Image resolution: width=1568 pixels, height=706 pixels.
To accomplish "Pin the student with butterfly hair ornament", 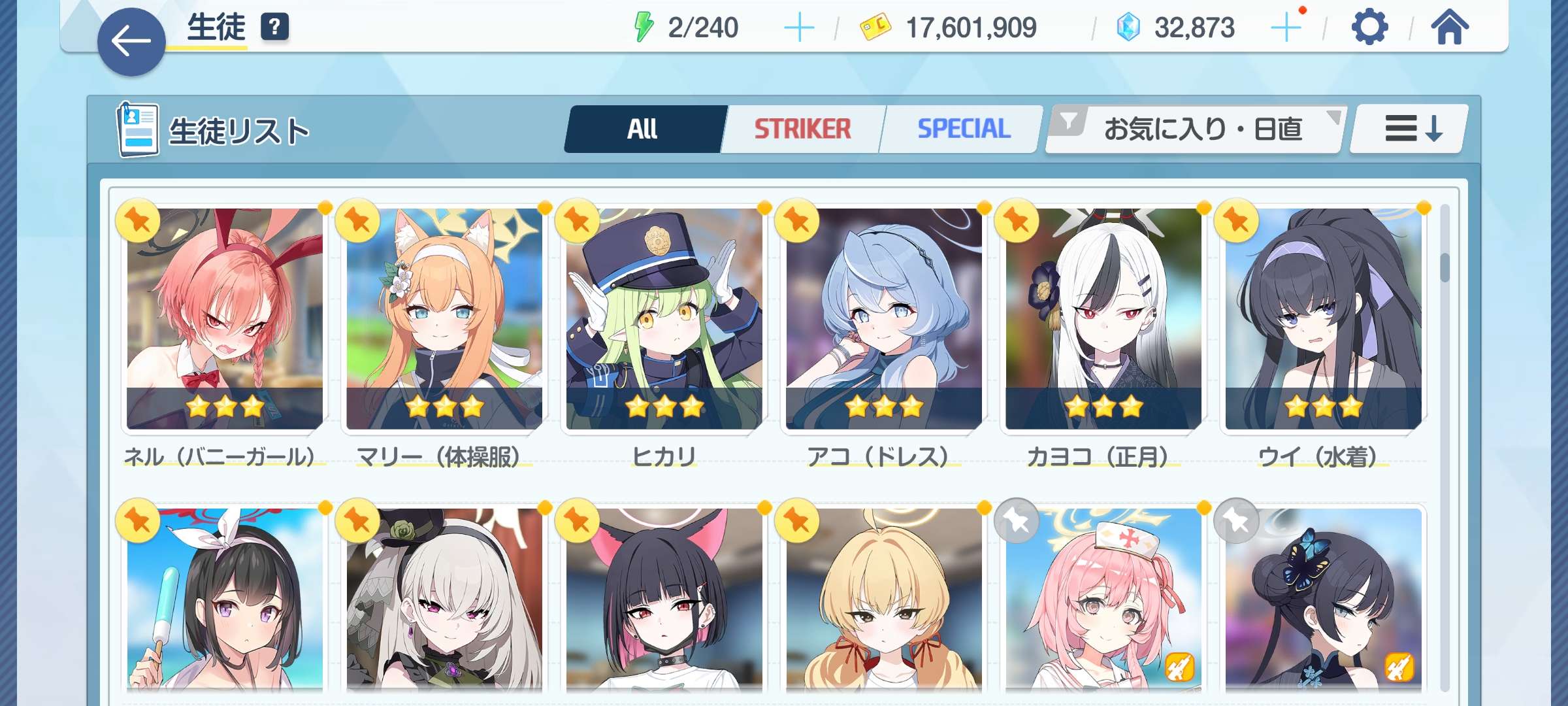I will click(x=1236, y=520).
